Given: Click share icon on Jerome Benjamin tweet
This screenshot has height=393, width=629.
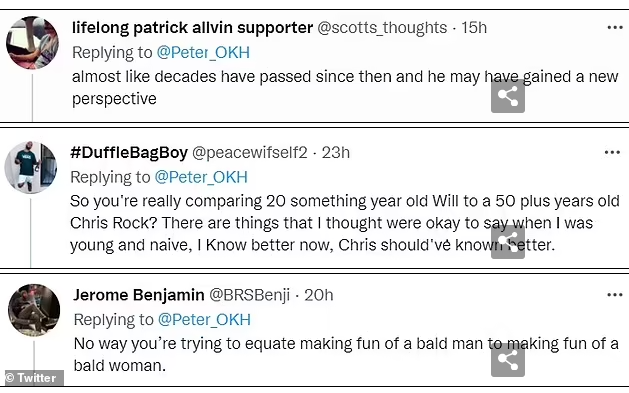Looking at the screenshot, I should [508, 360].
